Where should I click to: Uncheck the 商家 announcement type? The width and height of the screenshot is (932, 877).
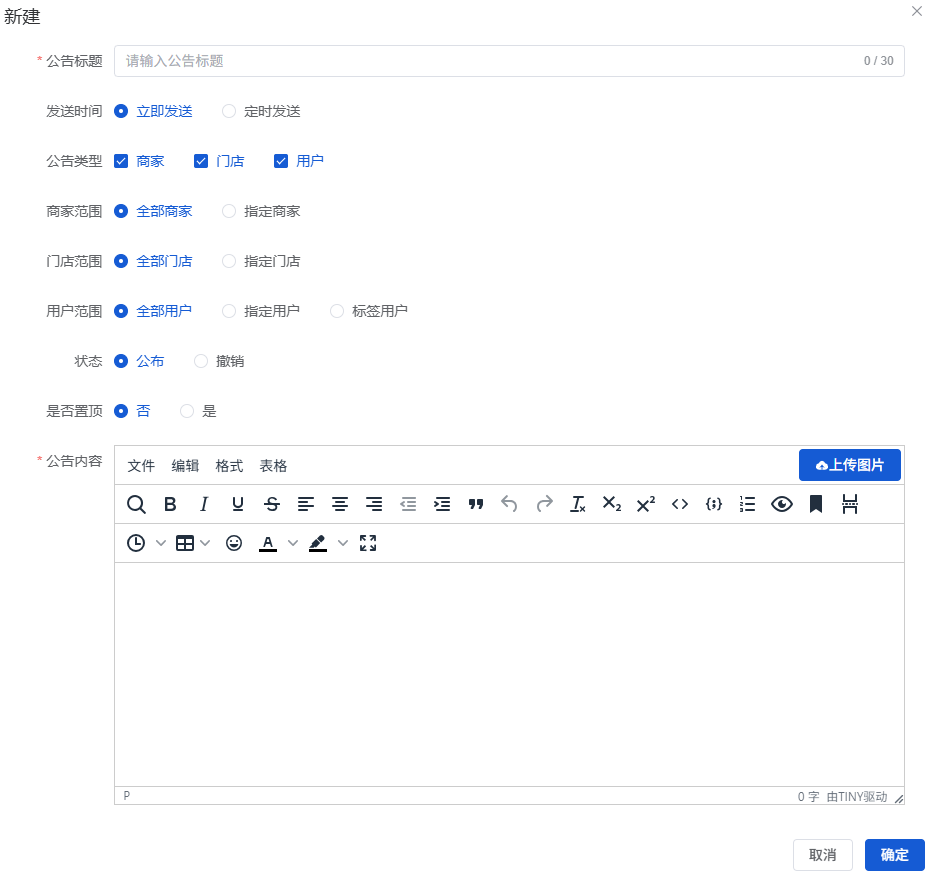tap(139, 161)
